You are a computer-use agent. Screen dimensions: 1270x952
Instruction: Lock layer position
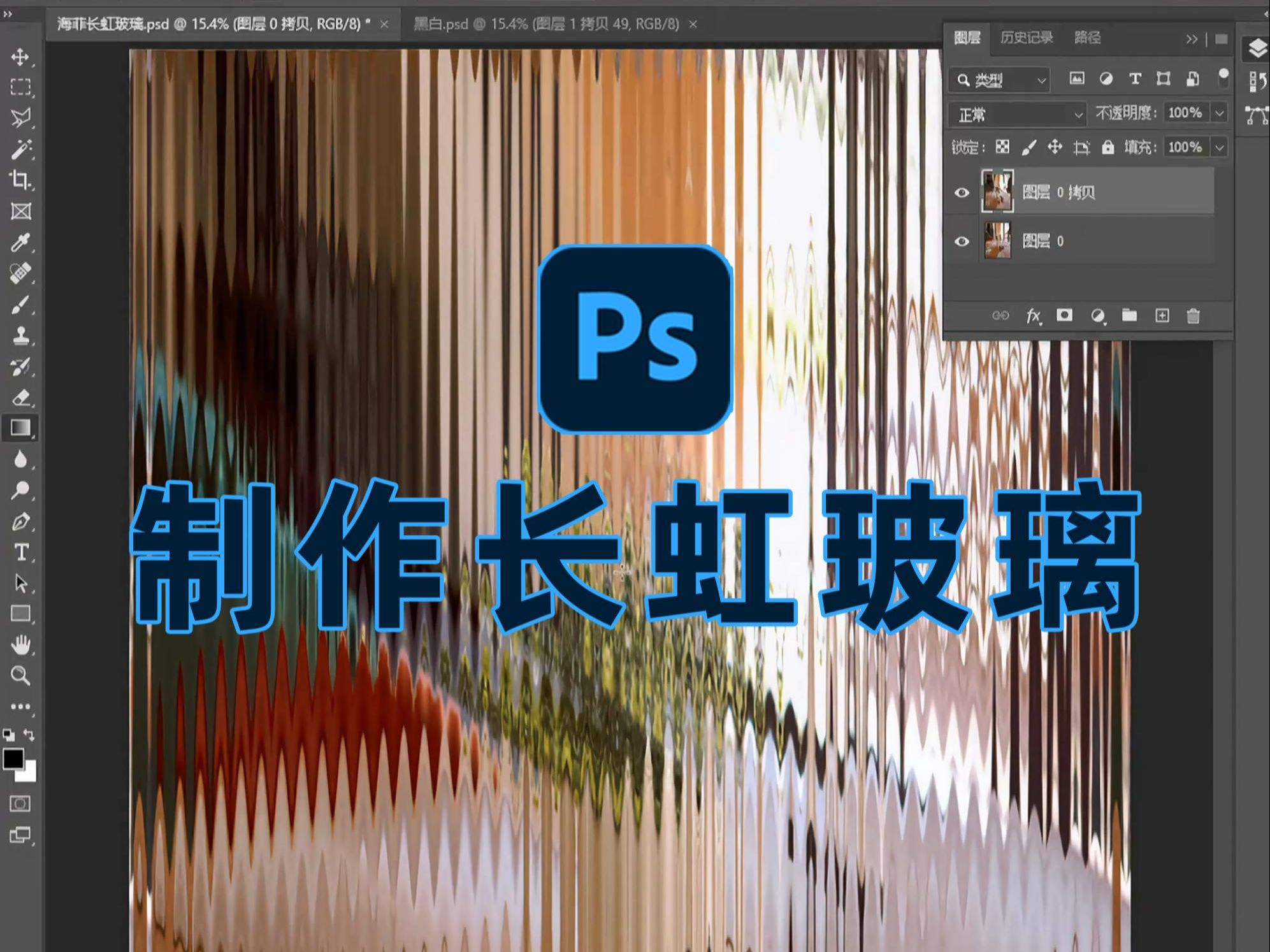point(1055,147)
